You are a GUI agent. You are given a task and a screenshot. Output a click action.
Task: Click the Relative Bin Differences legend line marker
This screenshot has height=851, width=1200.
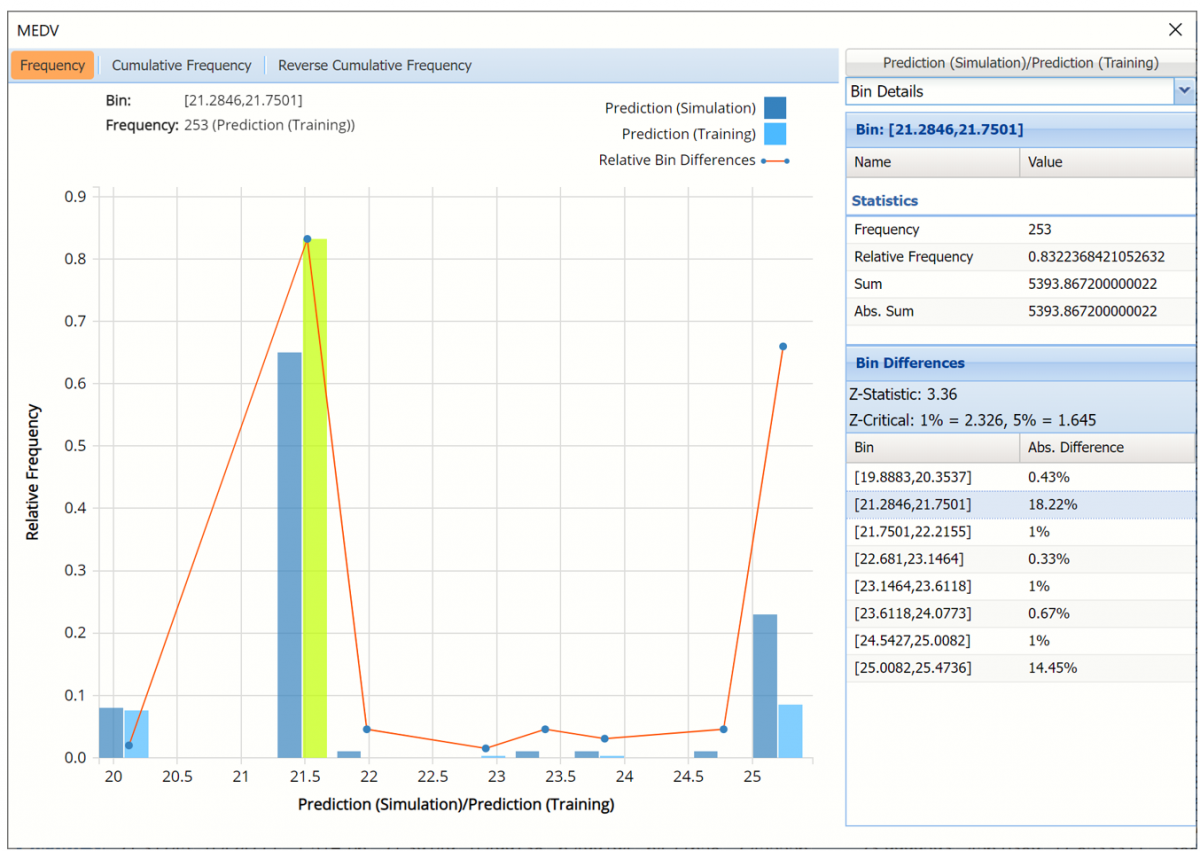[775, 160]
